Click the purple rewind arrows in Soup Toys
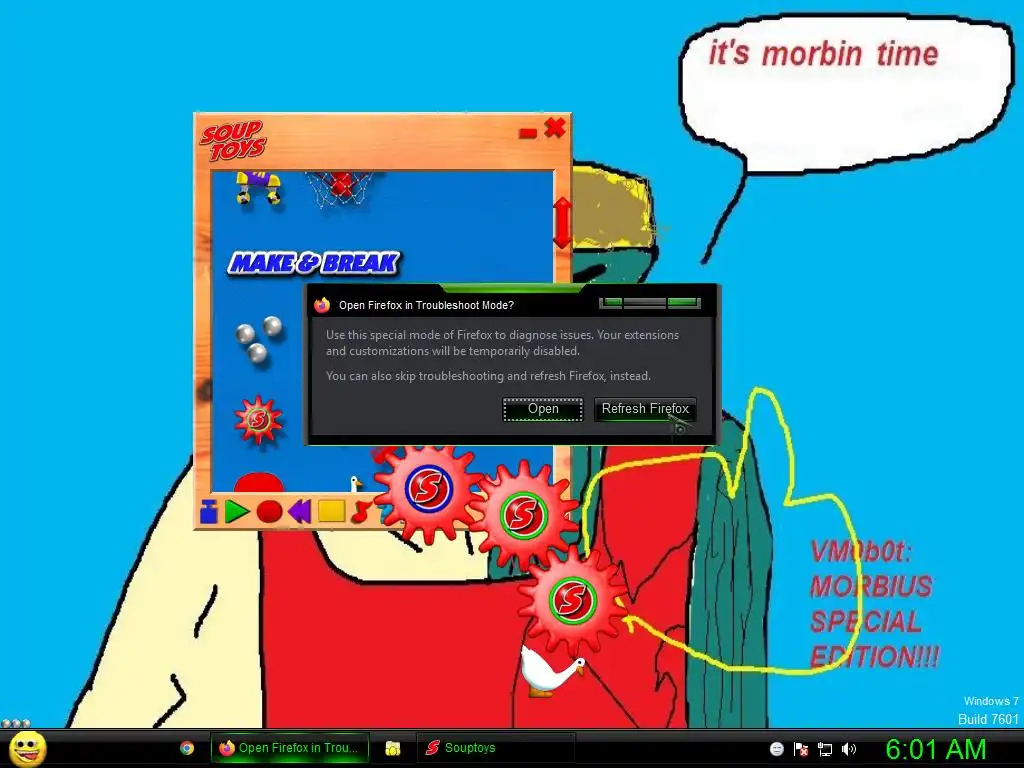The width and height of the screenshot is (1024, 768). 300,511
